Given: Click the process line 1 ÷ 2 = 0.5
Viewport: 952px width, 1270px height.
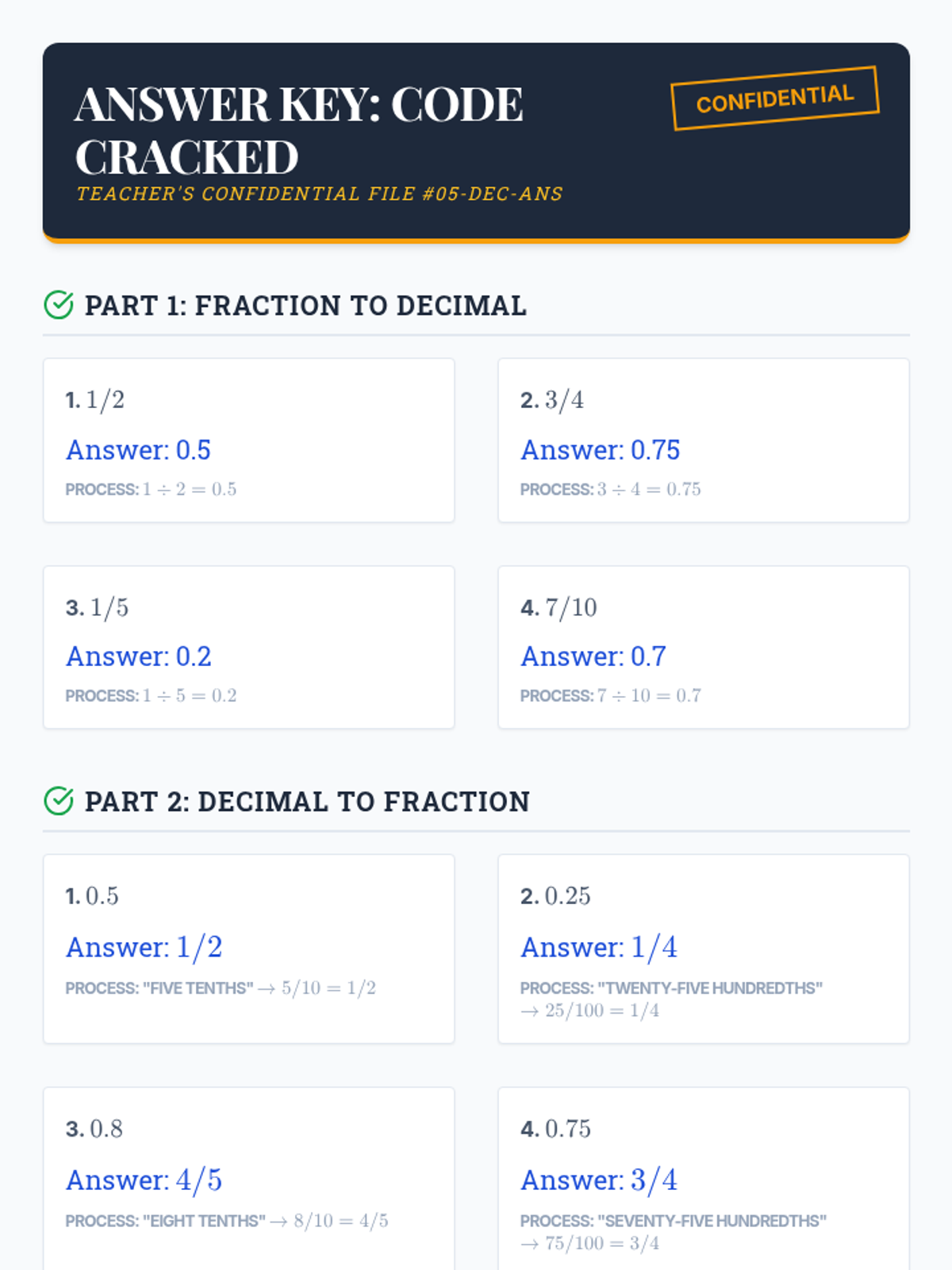Looking at the screenshot, I should [x=151, y=489].
